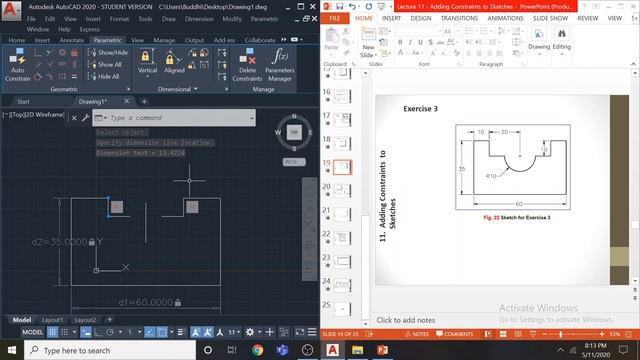Toggle ortho mode in status bar
The height and width of the screenshot is (360, 640).
[98, 332]
